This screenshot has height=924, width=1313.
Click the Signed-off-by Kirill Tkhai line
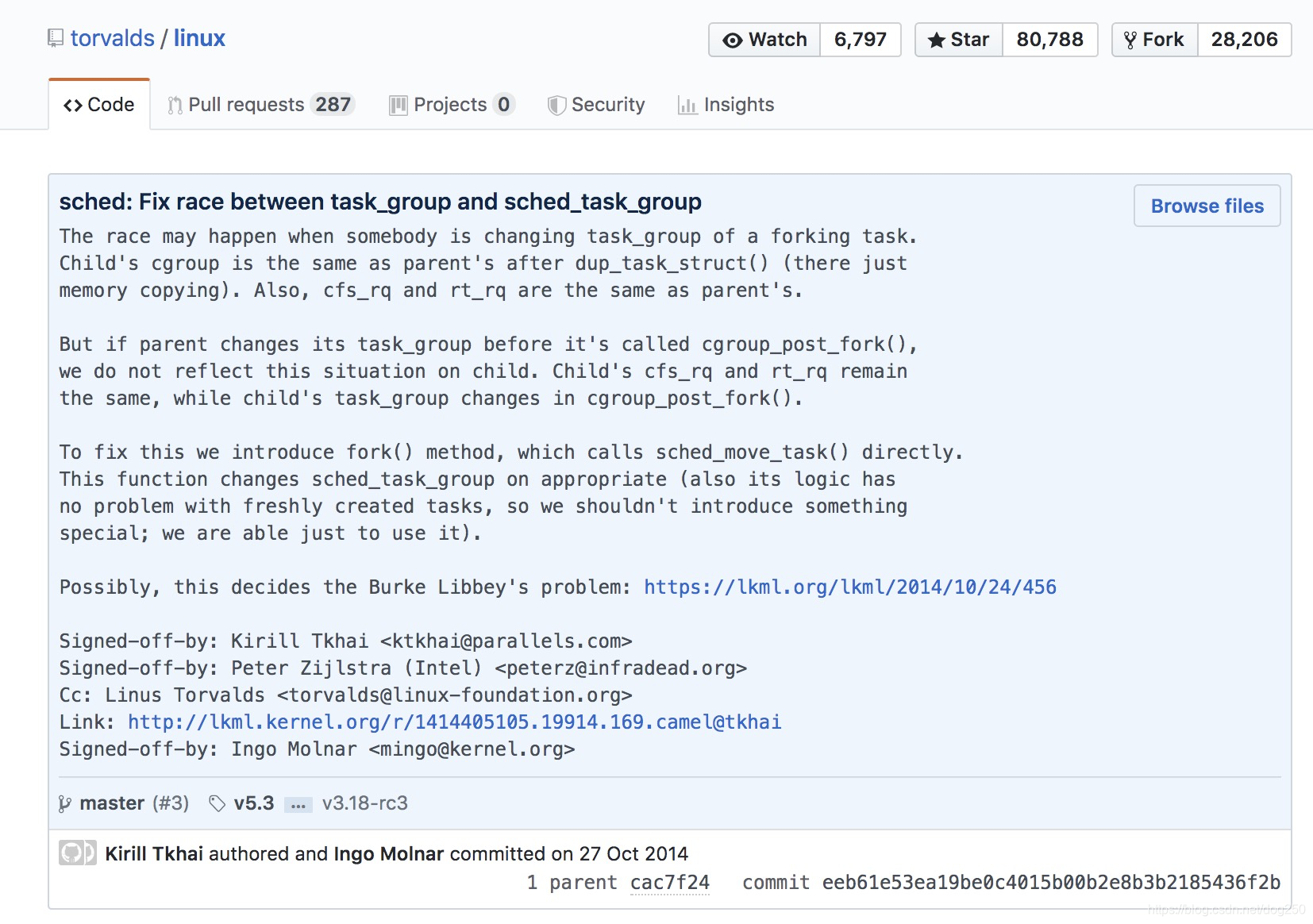coord(345,641)
